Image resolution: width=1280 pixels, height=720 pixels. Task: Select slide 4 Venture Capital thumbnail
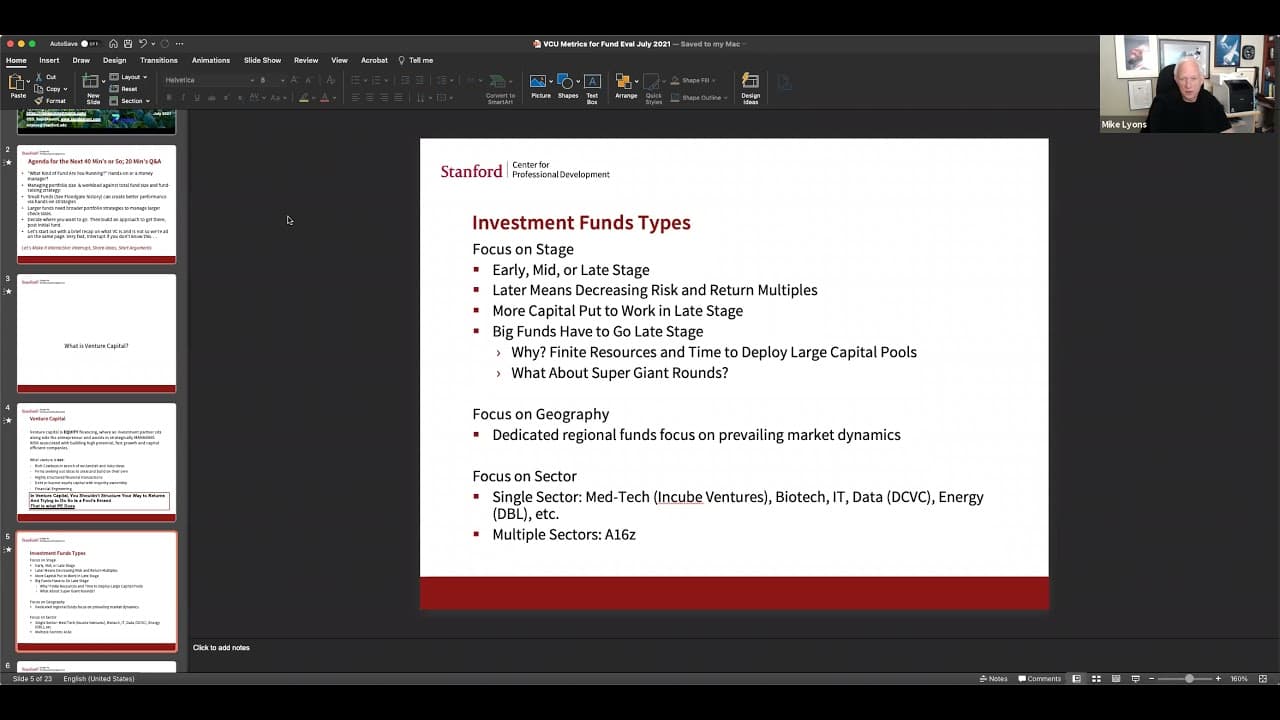(96, 462)
